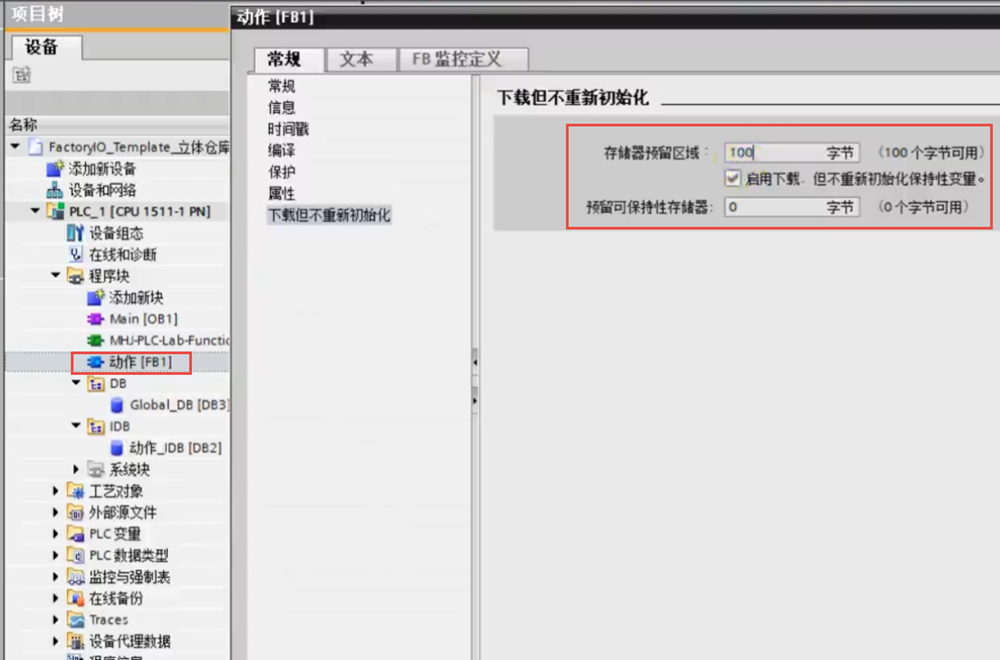This screenshot has width=1000, height=660.
Task: Select 编译 in the properties list
Action: coord(281,150)
